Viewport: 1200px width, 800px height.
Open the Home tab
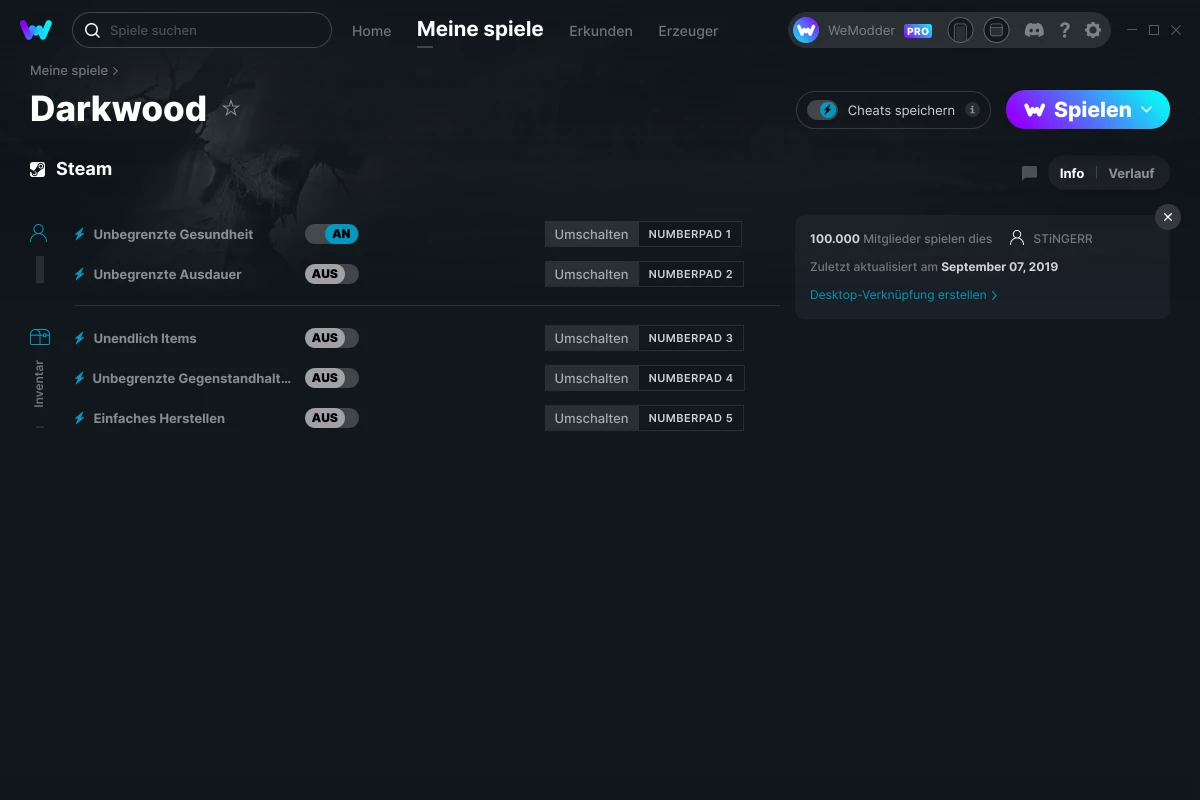pos(372,31)
